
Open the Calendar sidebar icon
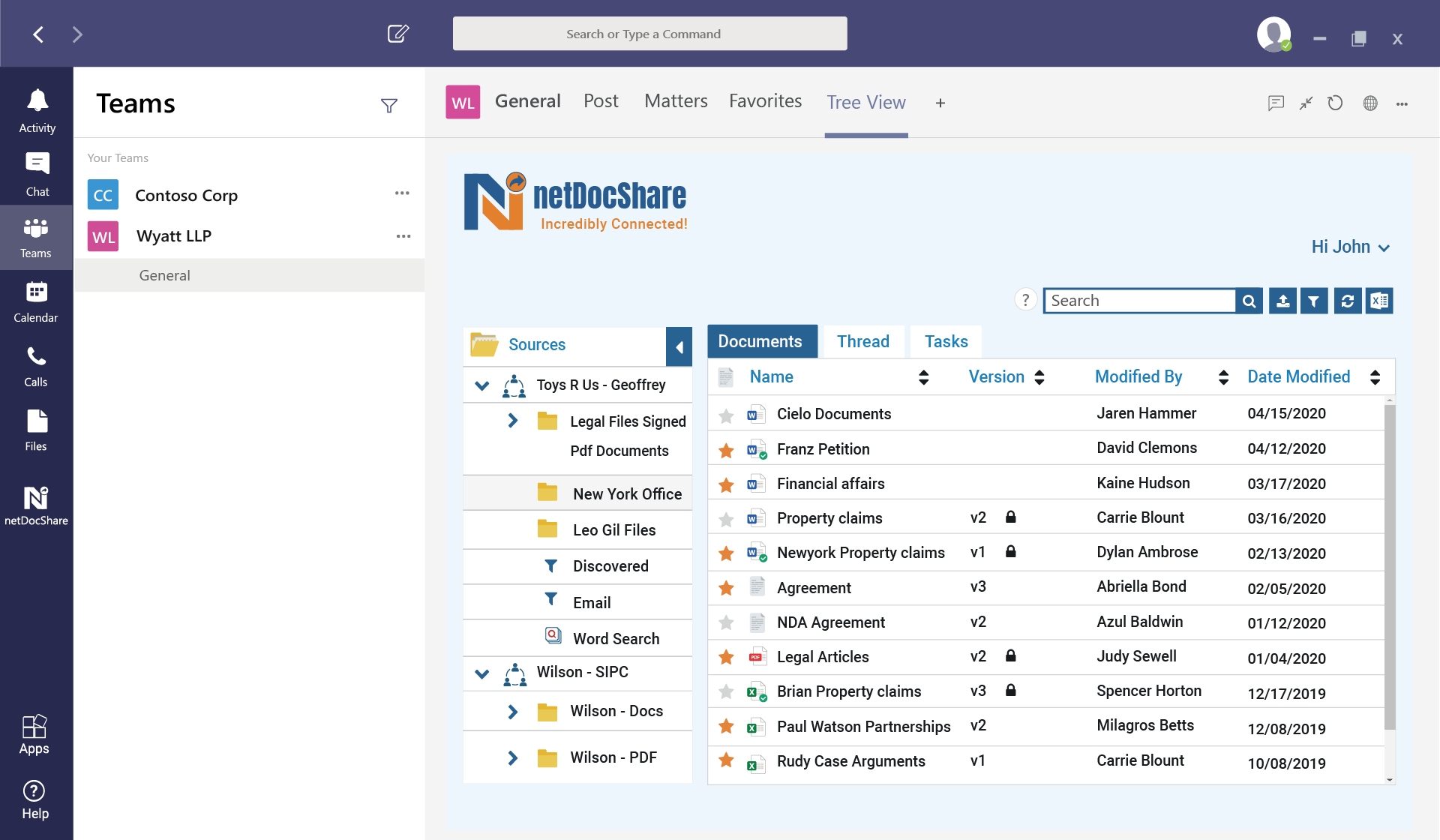point(36,301)
